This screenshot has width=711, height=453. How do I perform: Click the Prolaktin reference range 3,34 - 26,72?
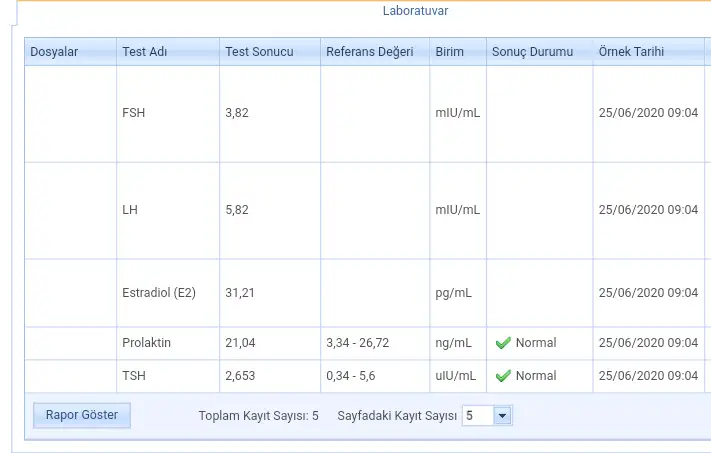(x=357, y=343)
